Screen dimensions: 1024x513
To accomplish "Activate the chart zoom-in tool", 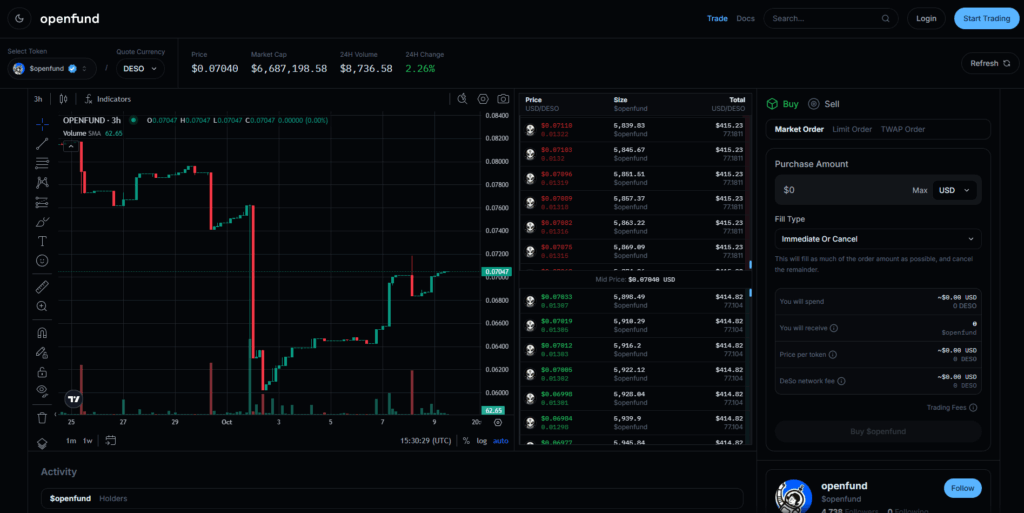I will point(42,306).
